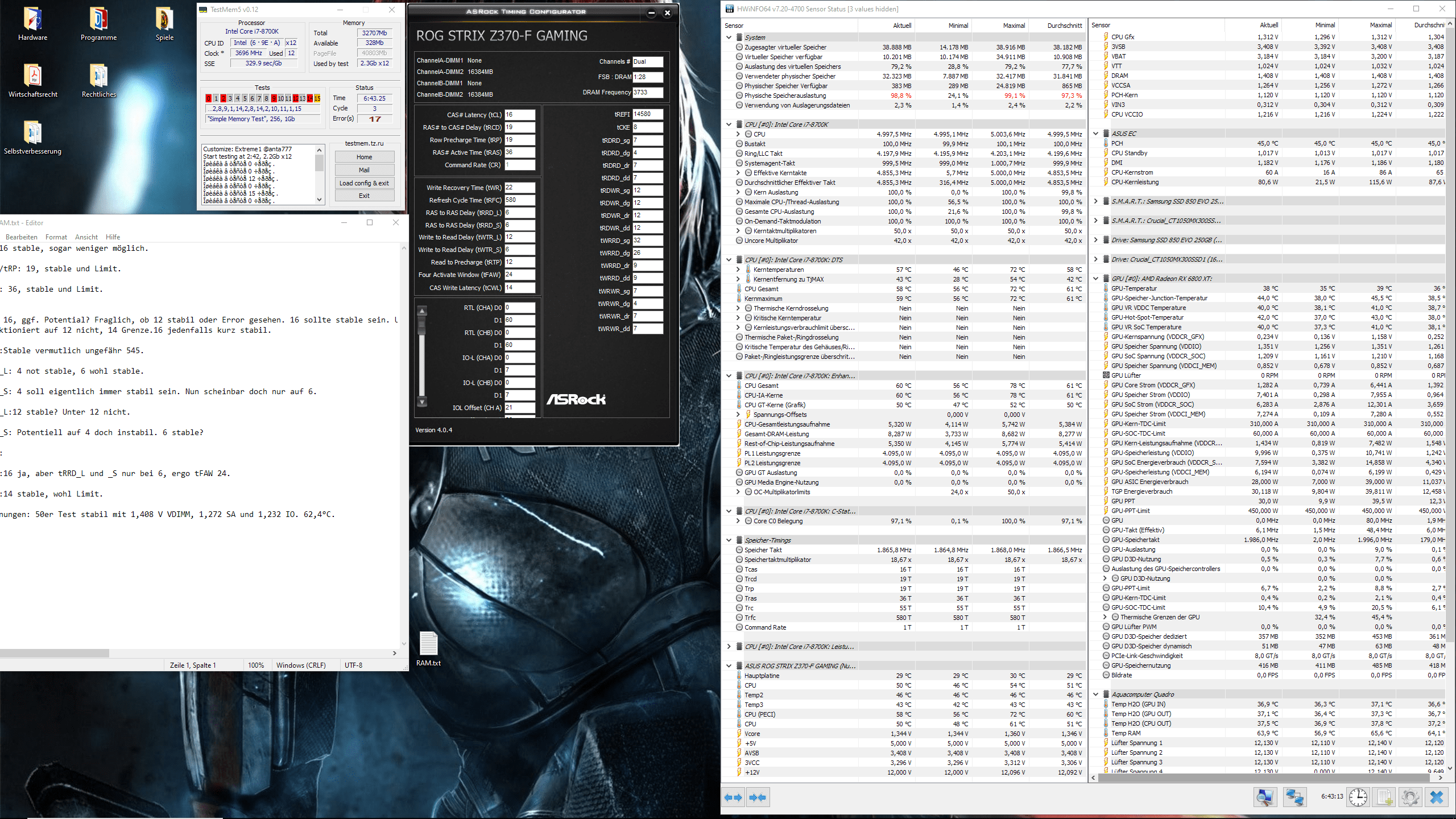
Task: Click the Home button in TestMem5
Action: tap(365, 157)
